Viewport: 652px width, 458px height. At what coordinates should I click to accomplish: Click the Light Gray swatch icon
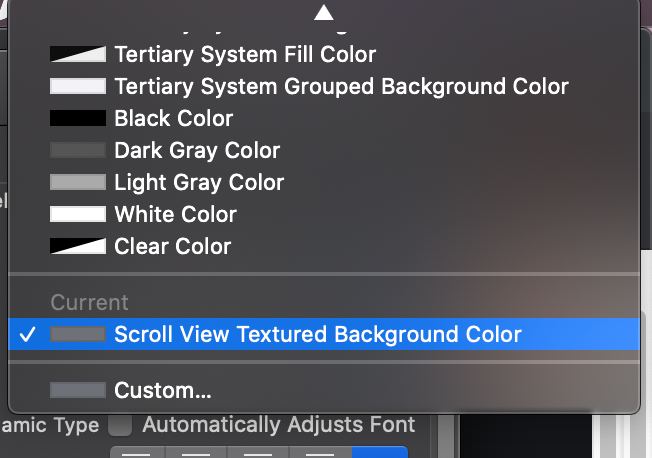pyautogui.click(x=78, y=182)
